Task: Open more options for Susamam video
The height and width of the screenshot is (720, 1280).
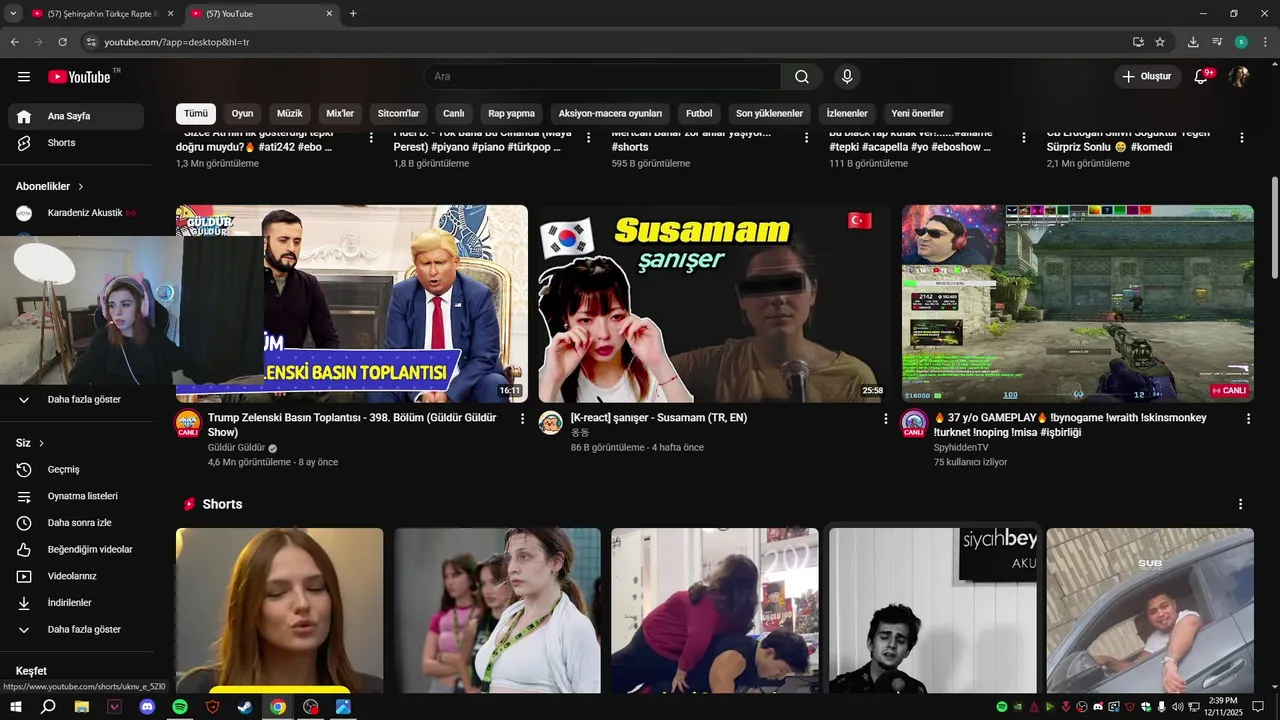Action: [885, 419]
